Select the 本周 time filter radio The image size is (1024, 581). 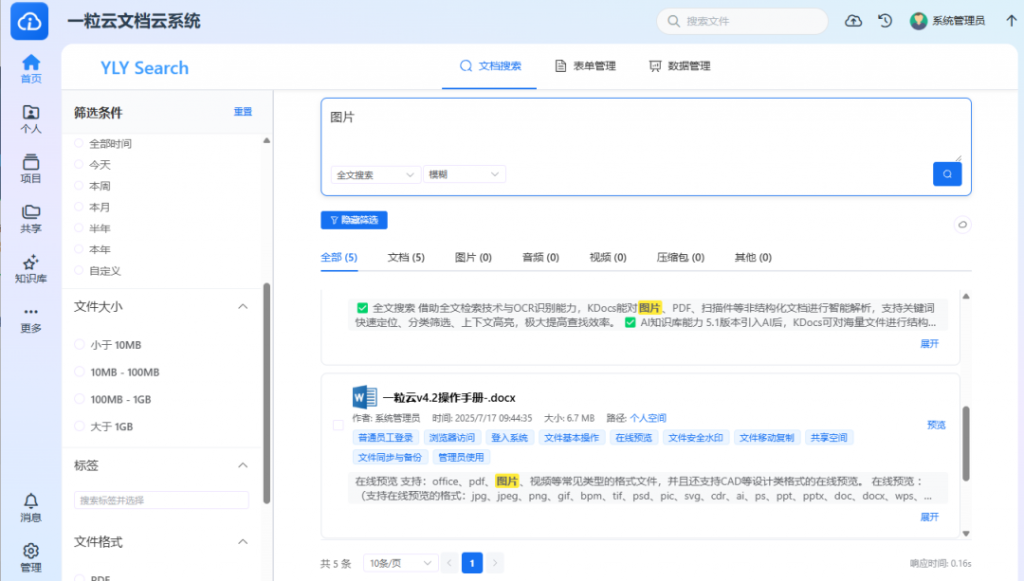(80, 186)
